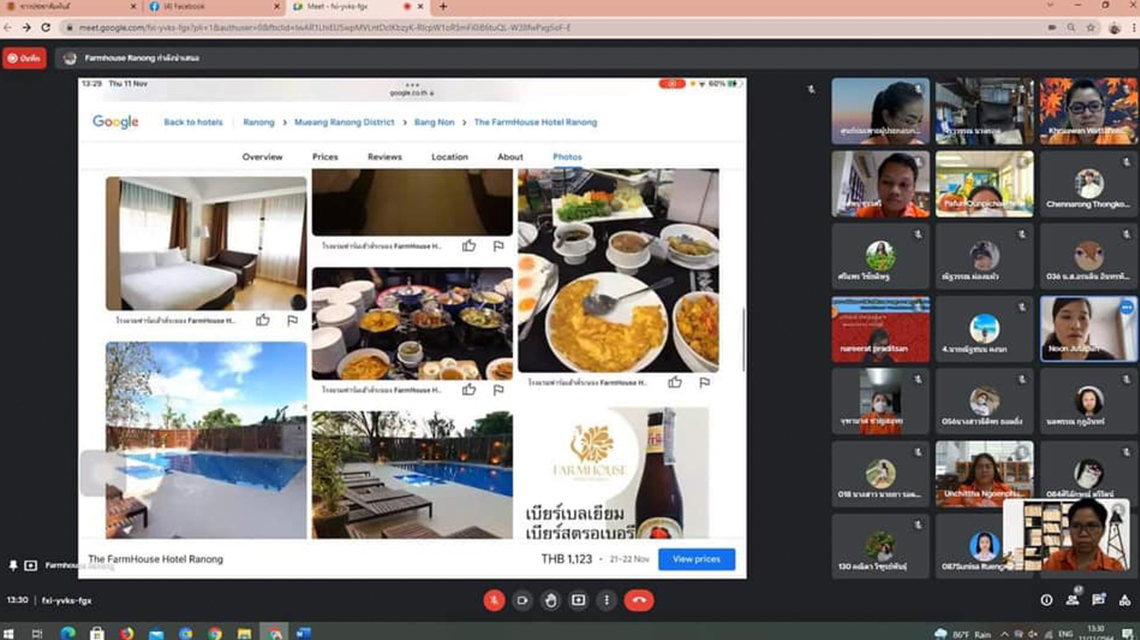Open a new browser tab
The image size is (1140, 640).
tap(443, 7)
